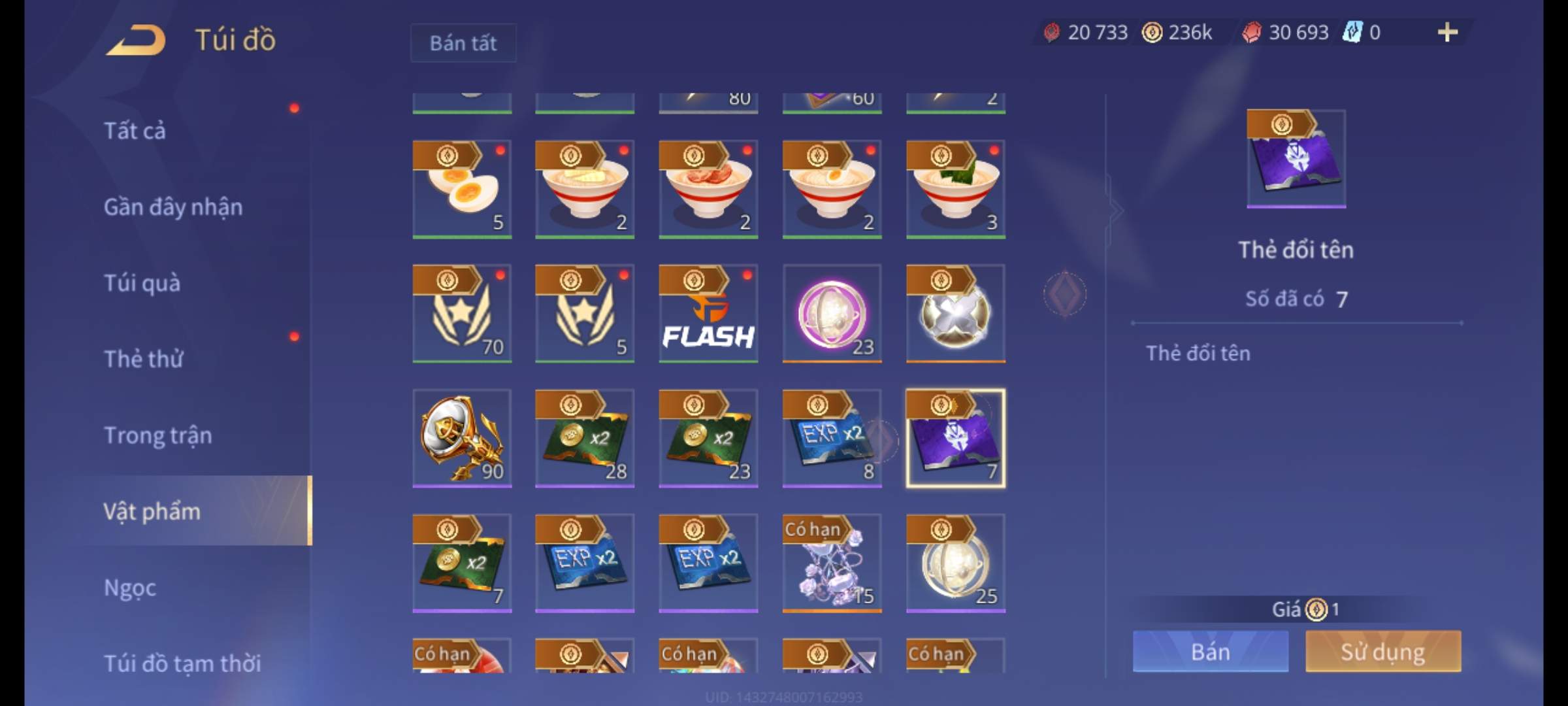Choose the pink orb item with count 23
The width and height of the screenshot is (1568, 706).
pyautogui.click(x=832, y=313)
